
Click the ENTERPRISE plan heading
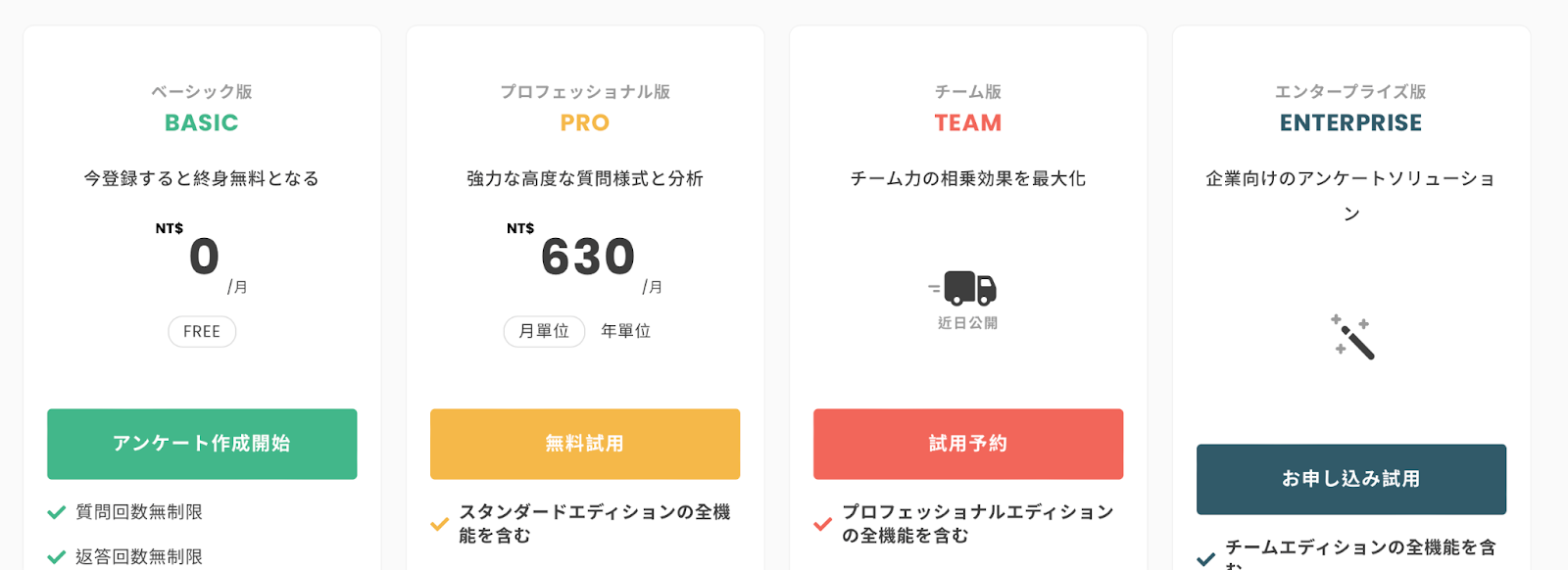[x=1351, y=122]
